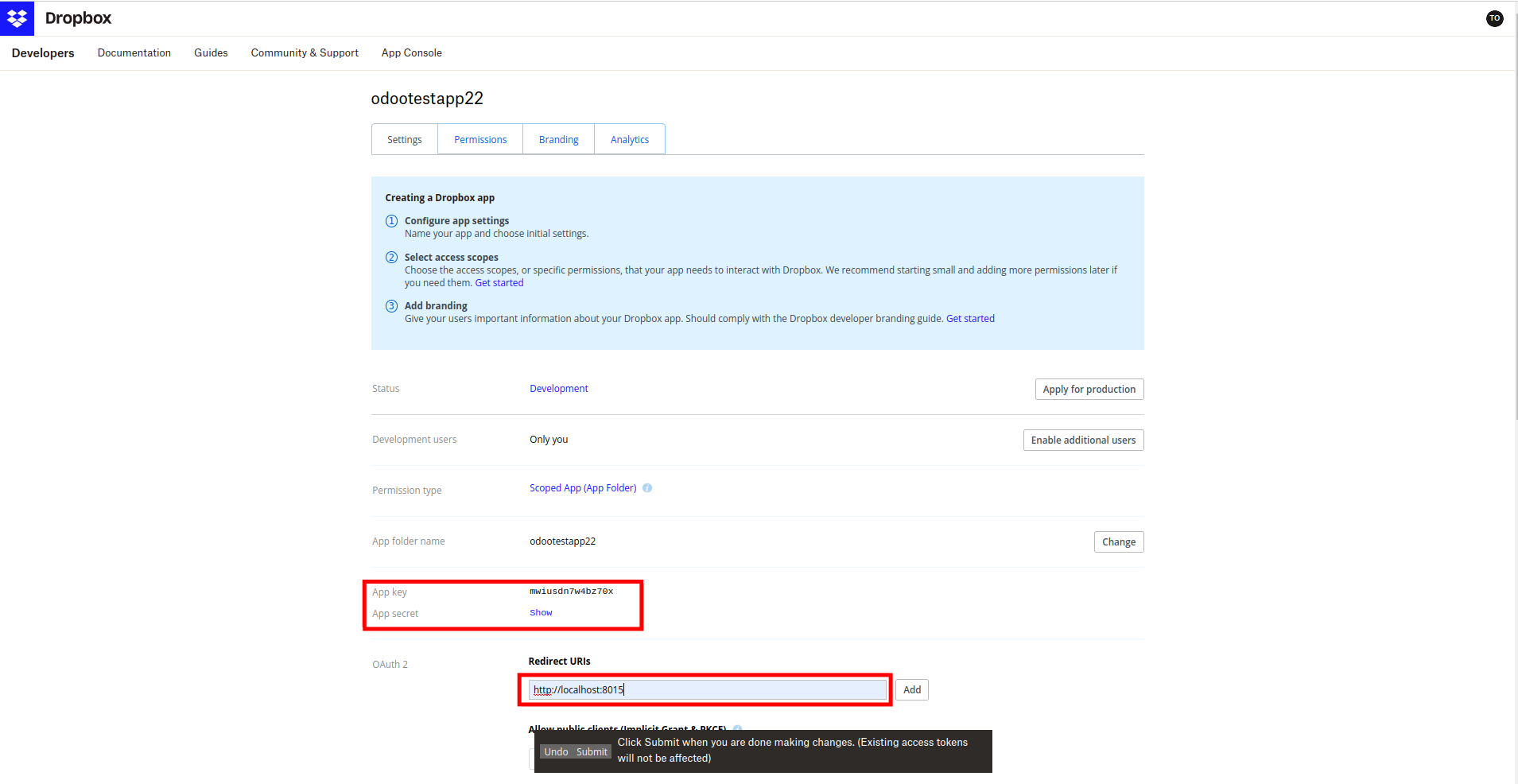Submit the pending changes

click(592, 752)
